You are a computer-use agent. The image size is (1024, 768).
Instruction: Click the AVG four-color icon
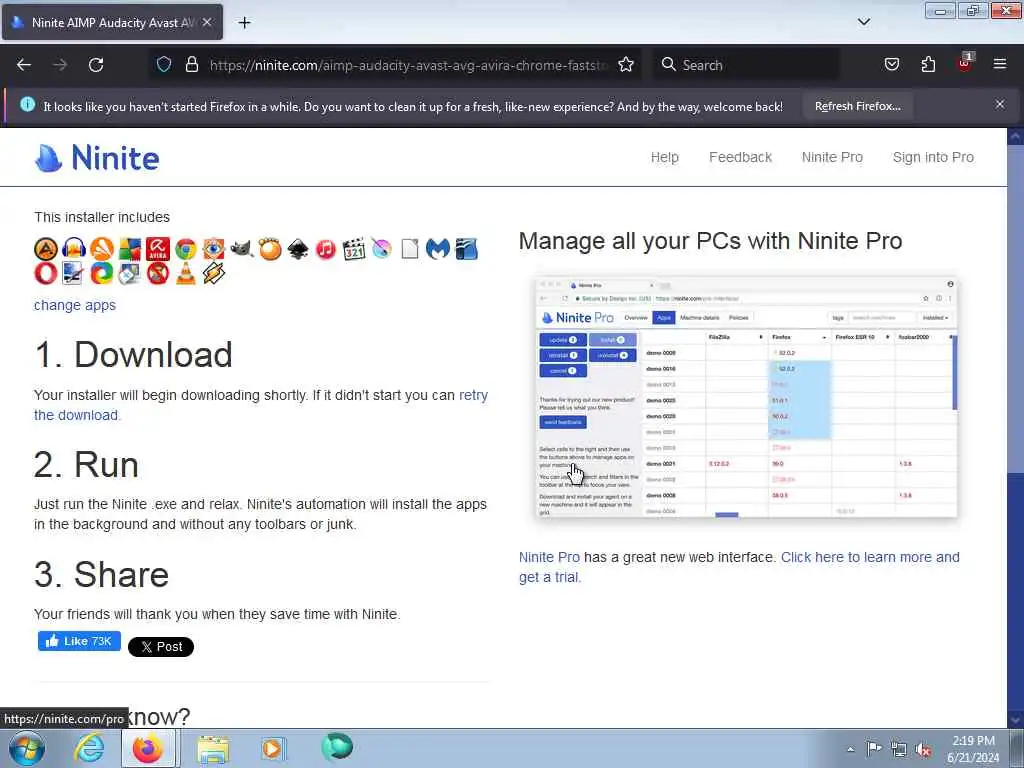coord(129,249)
